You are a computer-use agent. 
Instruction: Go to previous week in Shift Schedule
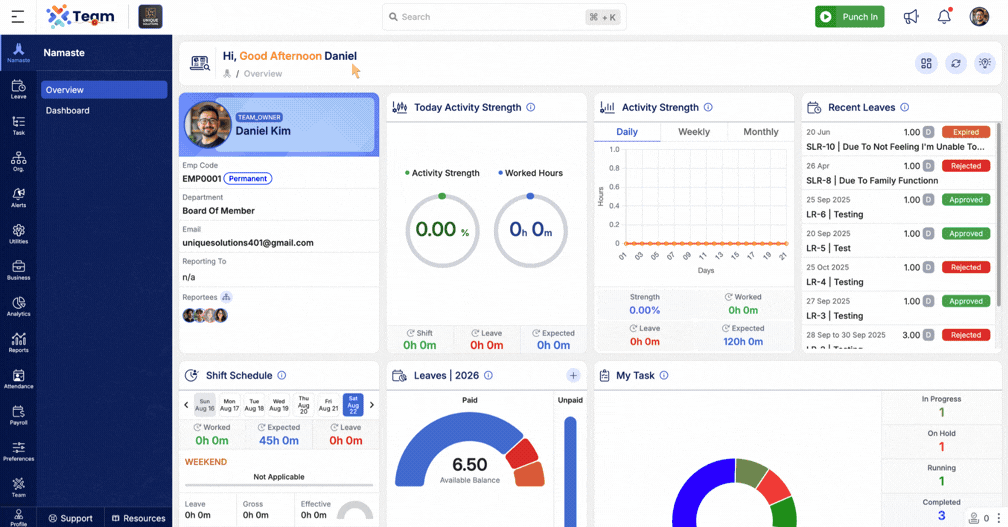point(186,405)
